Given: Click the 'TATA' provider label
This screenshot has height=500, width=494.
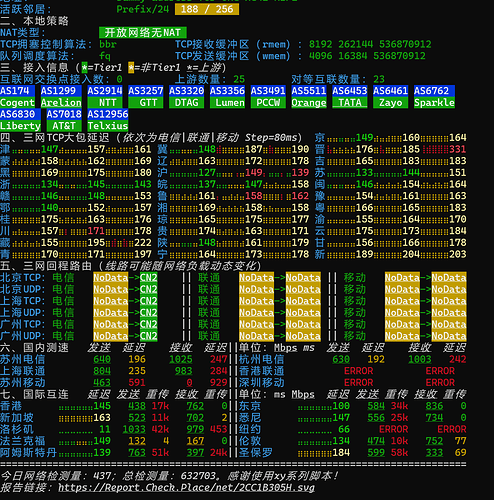Looking at the screenshot, I should [350, 102].
